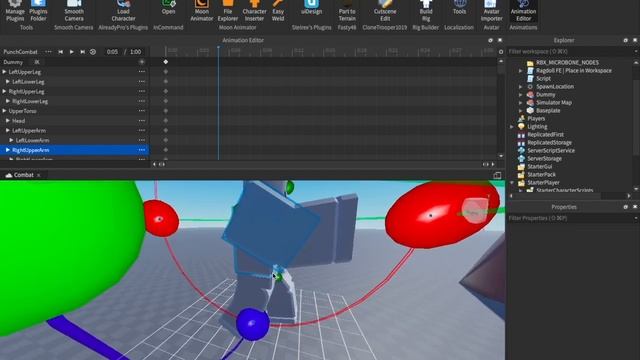Skip forward to next keyframe
Screen dimensions: 640x360
[x=82, y=52]
